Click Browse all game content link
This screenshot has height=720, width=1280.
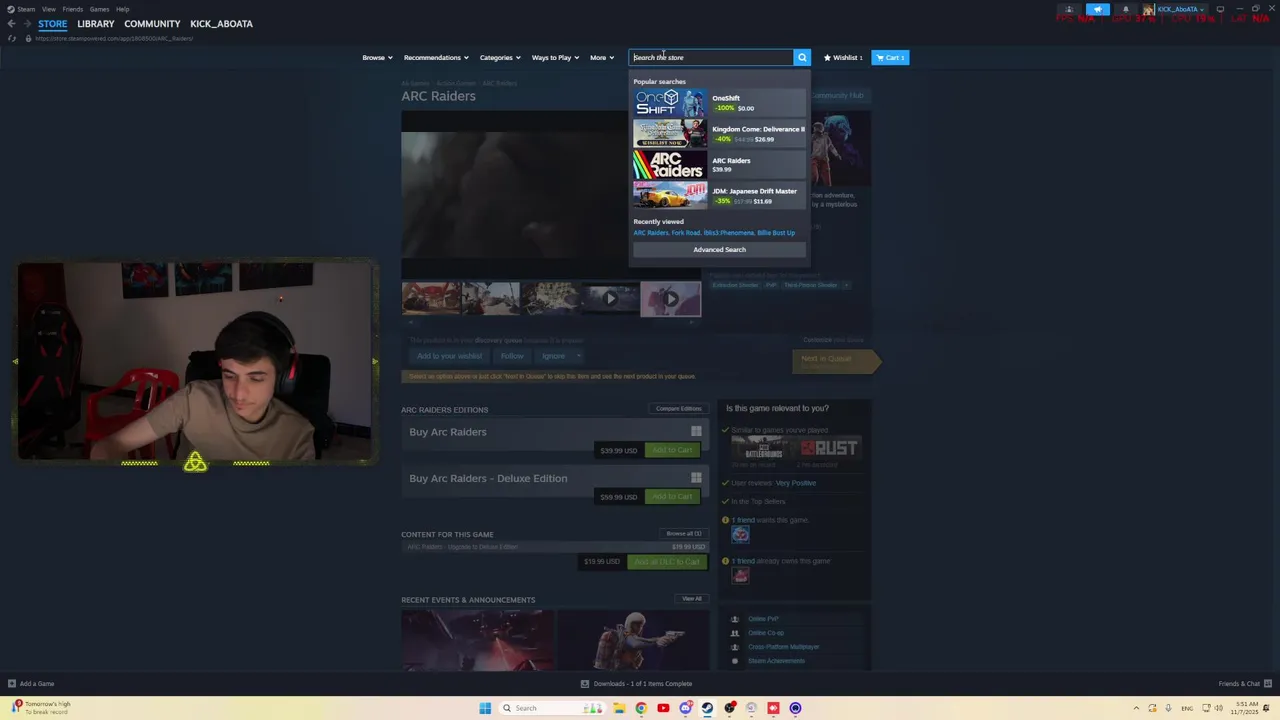pyautogui.click(x=684, y=533)
